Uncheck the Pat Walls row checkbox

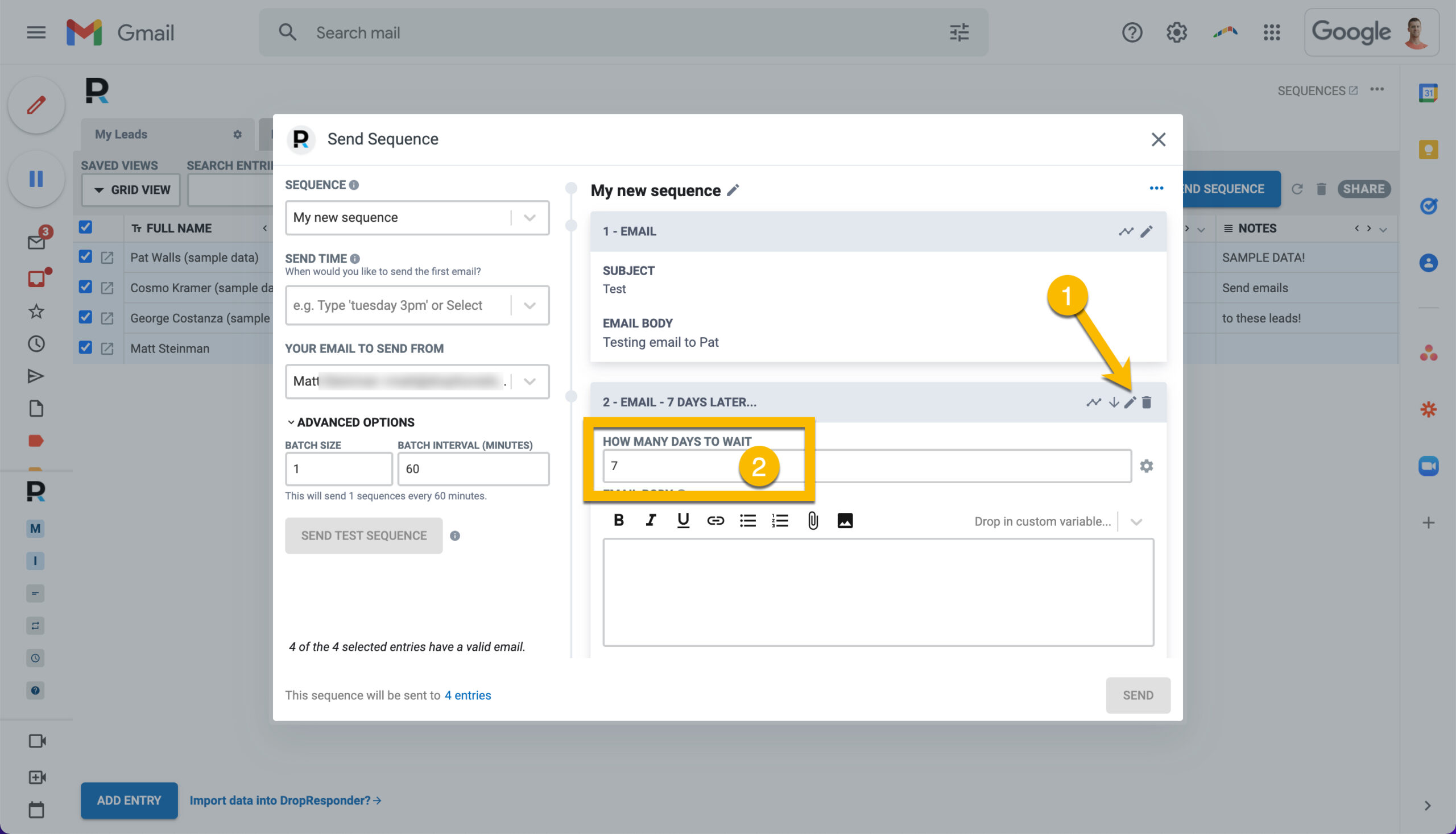pyautogui.click(x=85, y=256)
